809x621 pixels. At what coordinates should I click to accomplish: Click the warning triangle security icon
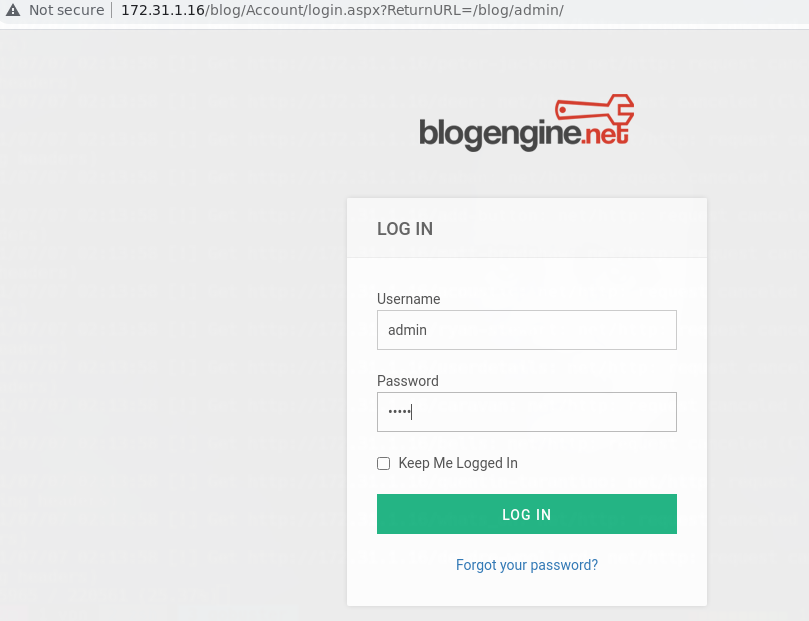pos(13,10)
